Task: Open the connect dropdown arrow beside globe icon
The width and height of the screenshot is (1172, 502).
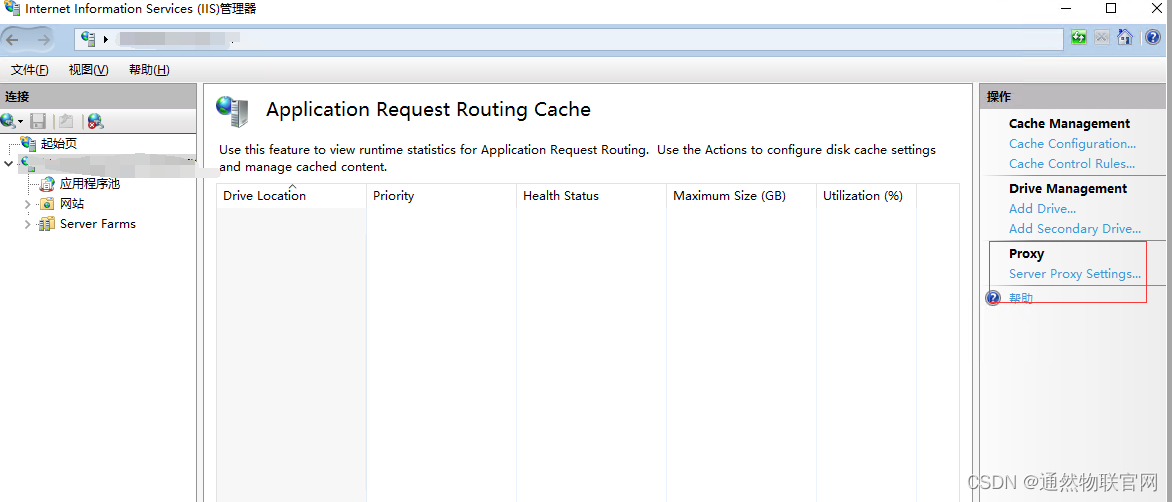Action: pyautogui.click(x=21, y=121)
